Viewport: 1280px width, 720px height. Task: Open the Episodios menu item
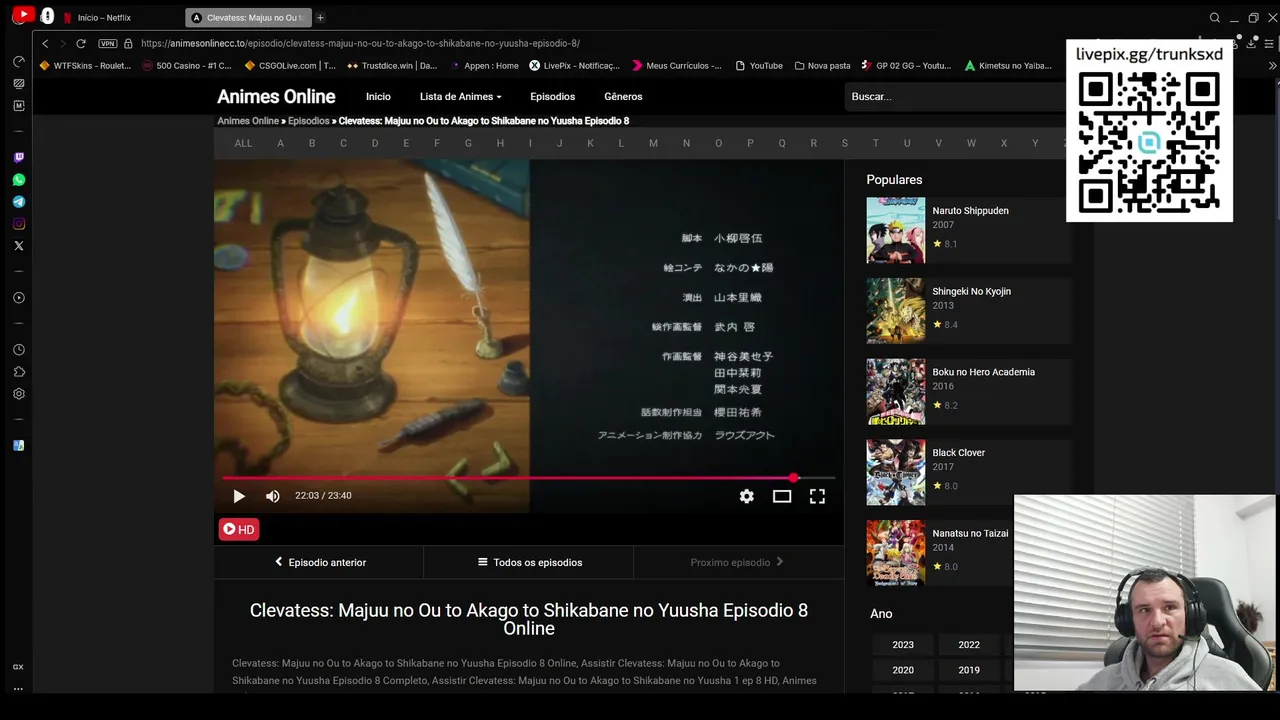point(553,96)
